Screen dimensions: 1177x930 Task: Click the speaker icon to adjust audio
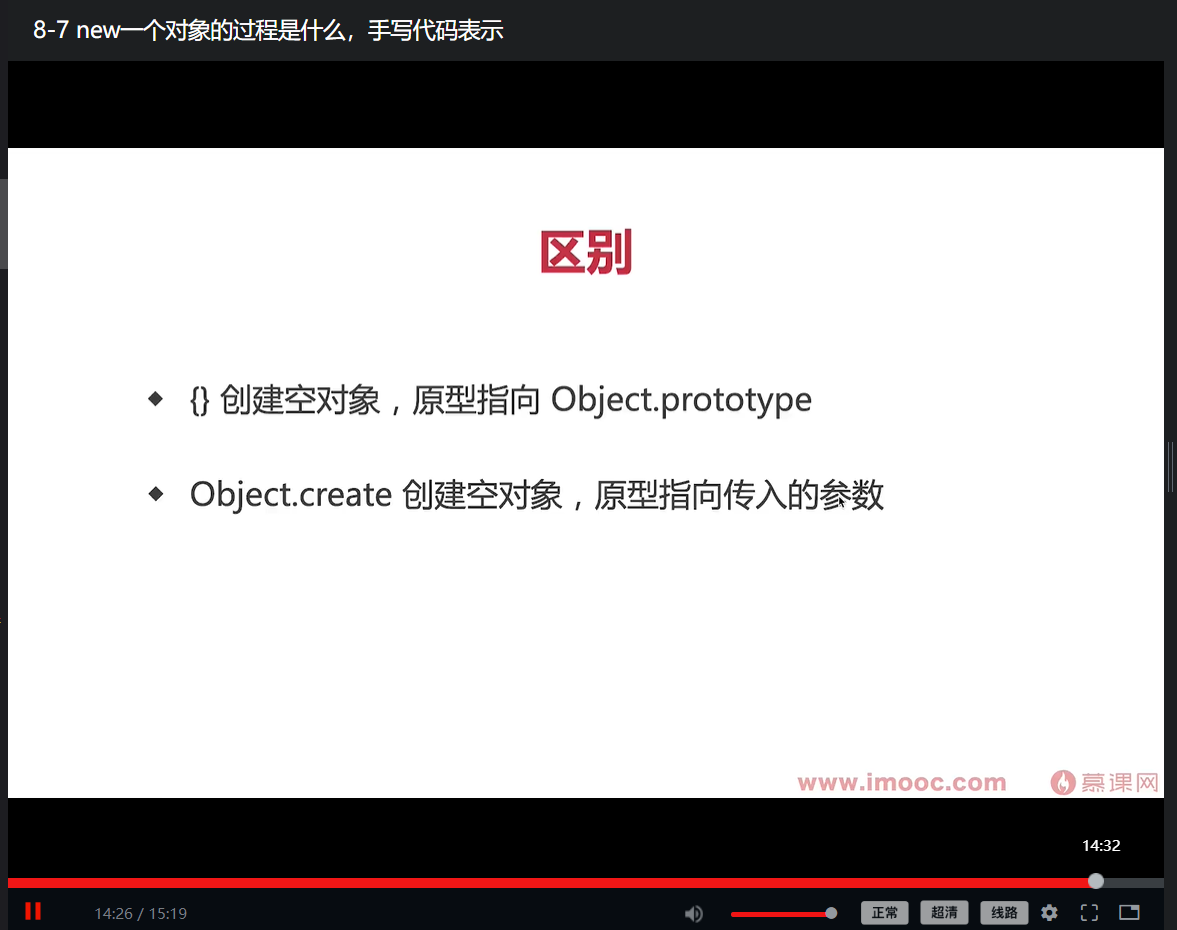point(693,913)
